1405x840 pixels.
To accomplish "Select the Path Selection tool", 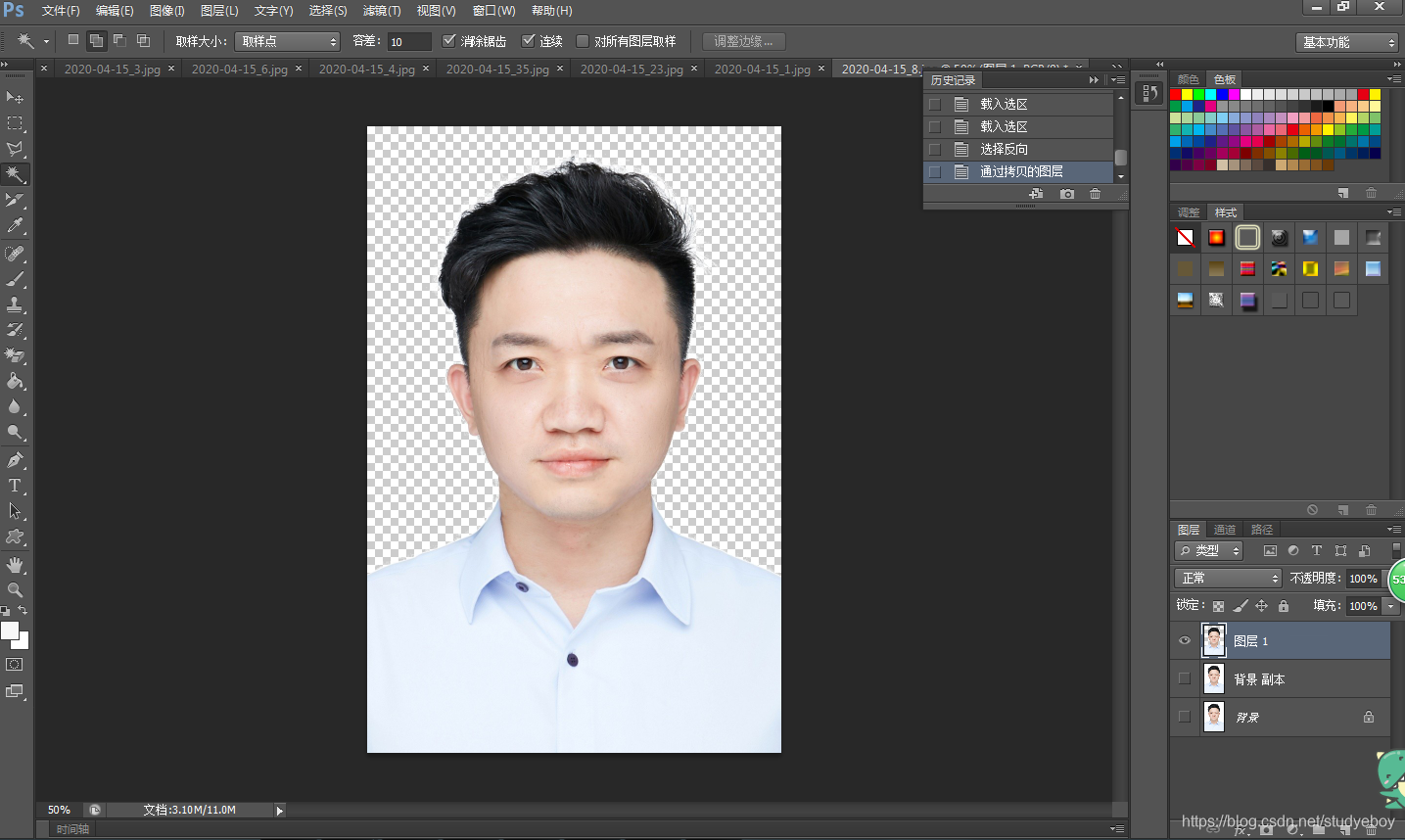I will 15,511.
